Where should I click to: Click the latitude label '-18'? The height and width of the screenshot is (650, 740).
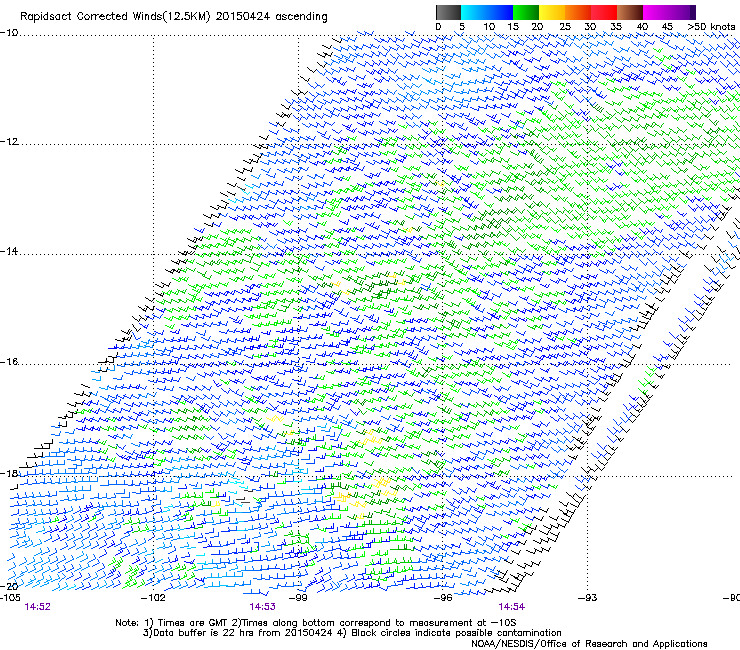(x=9, y=473)
